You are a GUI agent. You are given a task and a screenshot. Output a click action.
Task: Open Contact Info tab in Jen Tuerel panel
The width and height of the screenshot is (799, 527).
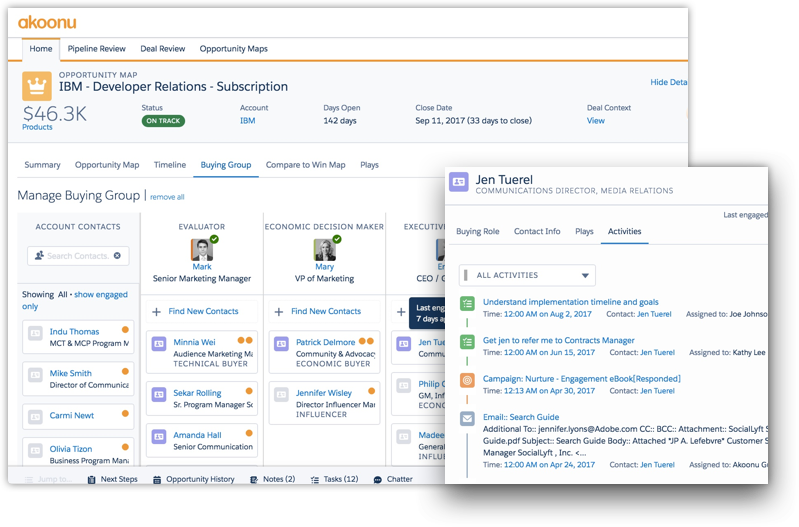537,231
